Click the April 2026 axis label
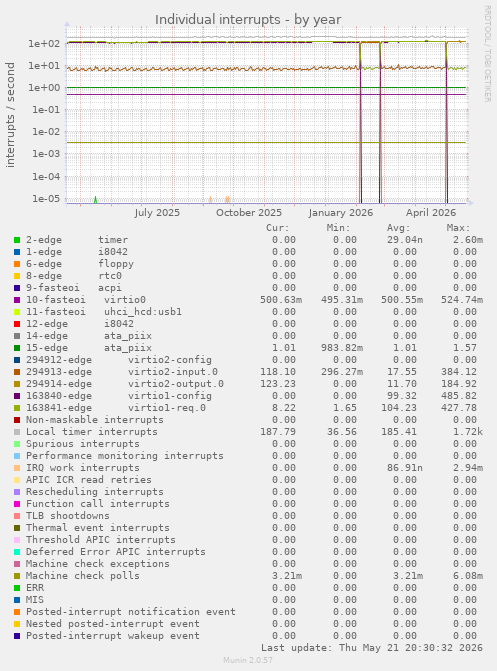Image resolution: width=497 pixels, height=671 pixels. click(x=431, y=213)
